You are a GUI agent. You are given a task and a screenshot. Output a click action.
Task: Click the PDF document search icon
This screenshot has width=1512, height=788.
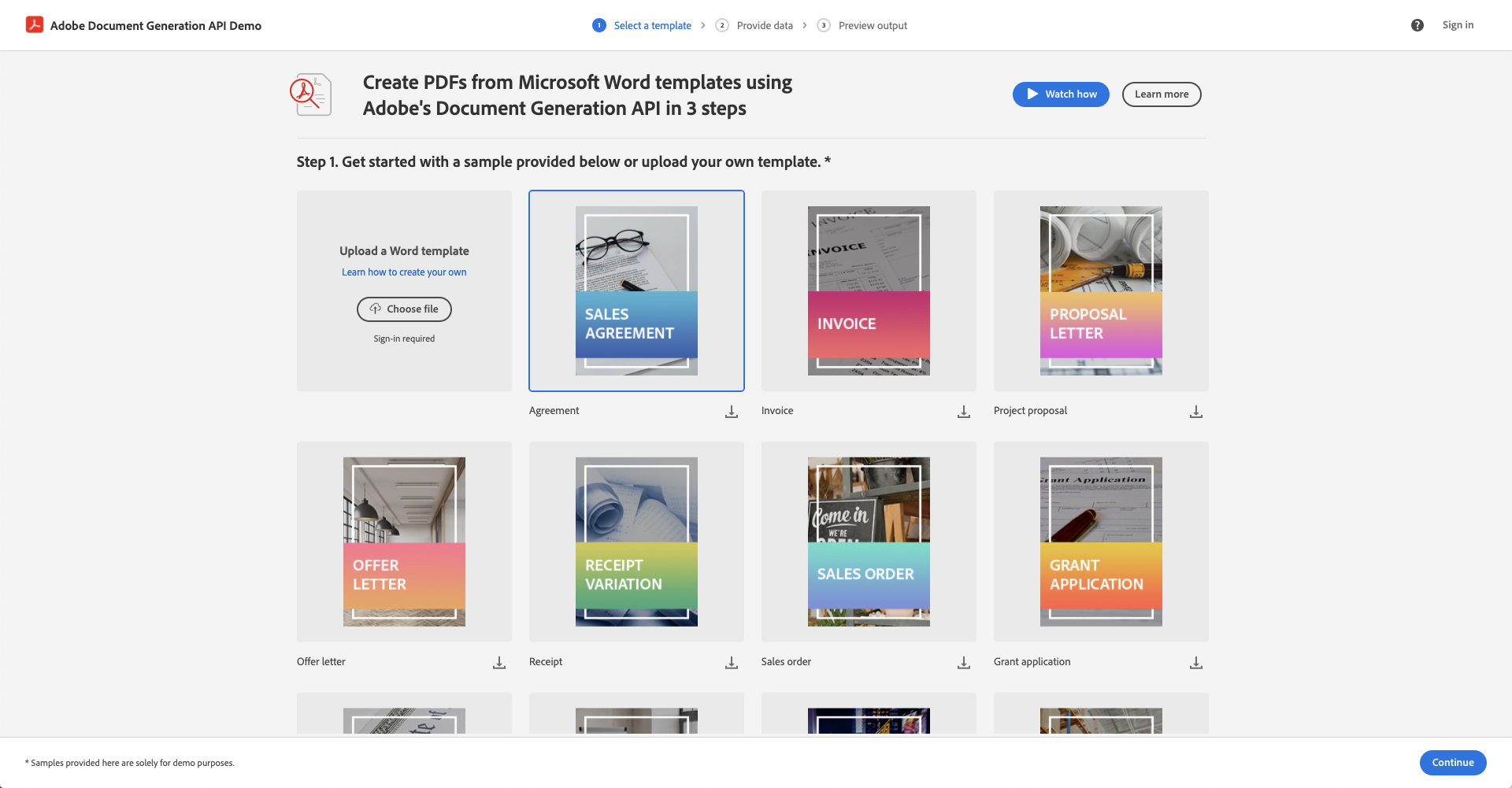point(311,94)
